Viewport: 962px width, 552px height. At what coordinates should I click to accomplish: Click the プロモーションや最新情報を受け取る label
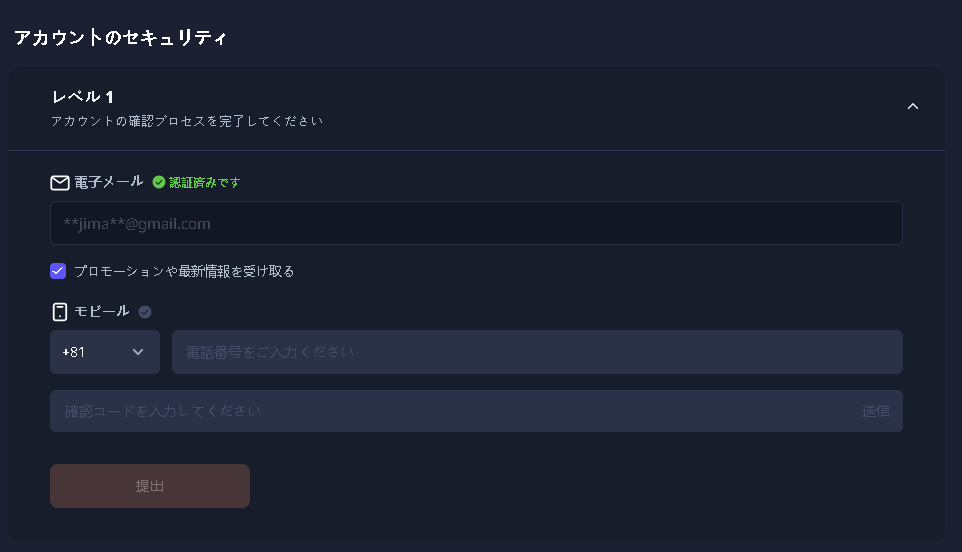[184, 271]
